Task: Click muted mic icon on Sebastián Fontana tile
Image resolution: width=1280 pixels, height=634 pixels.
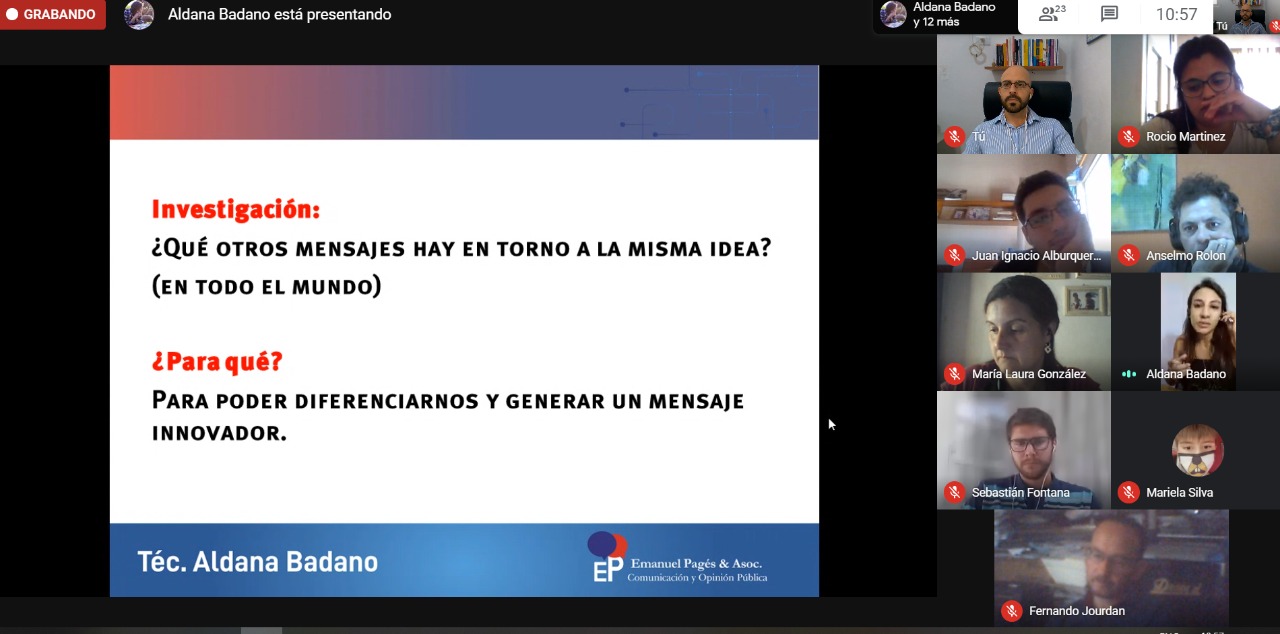Action: pos(954,493)
